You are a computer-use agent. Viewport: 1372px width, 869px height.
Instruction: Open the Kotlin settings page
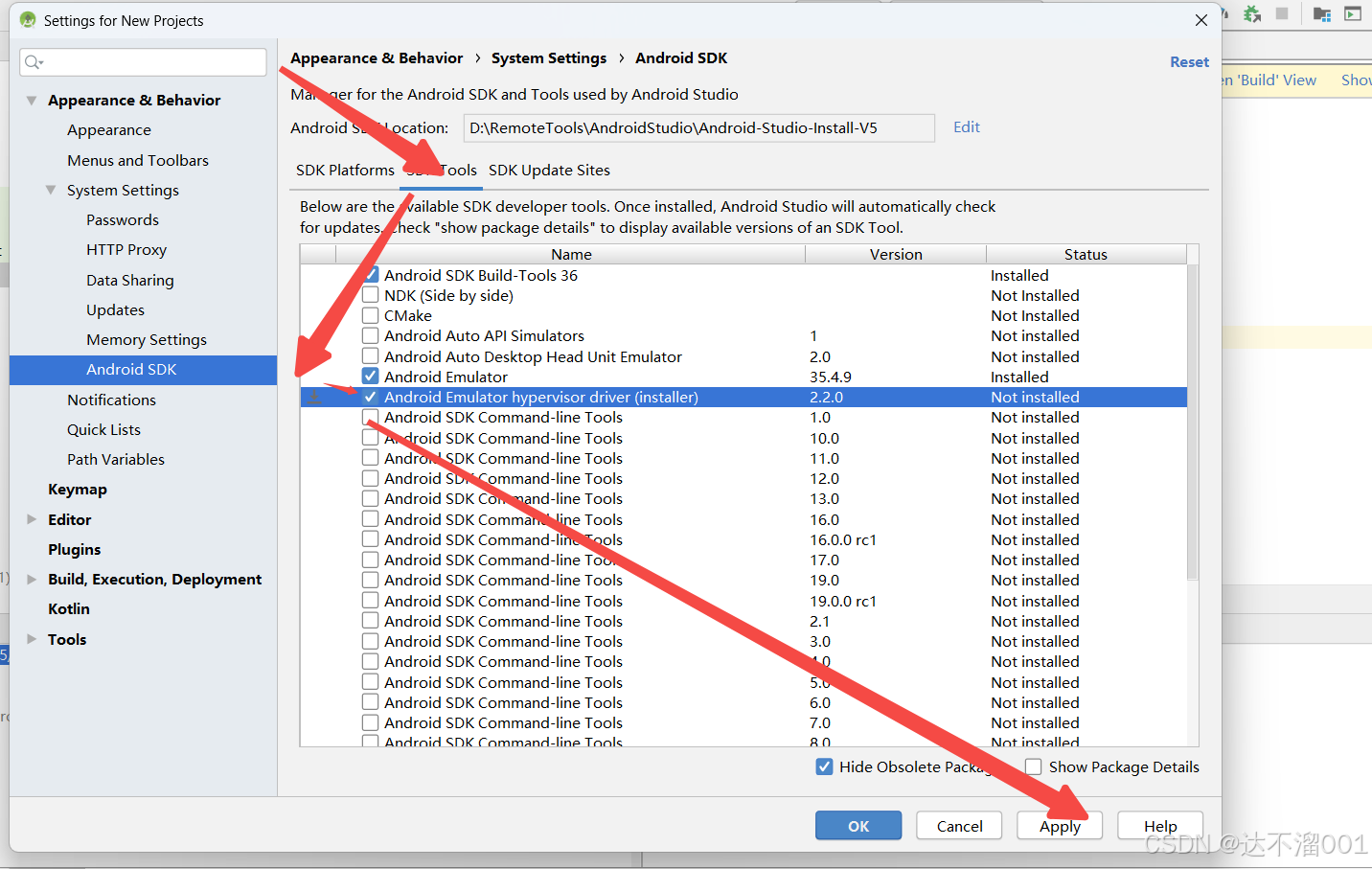pyautogui.click(x=69, y=608)
